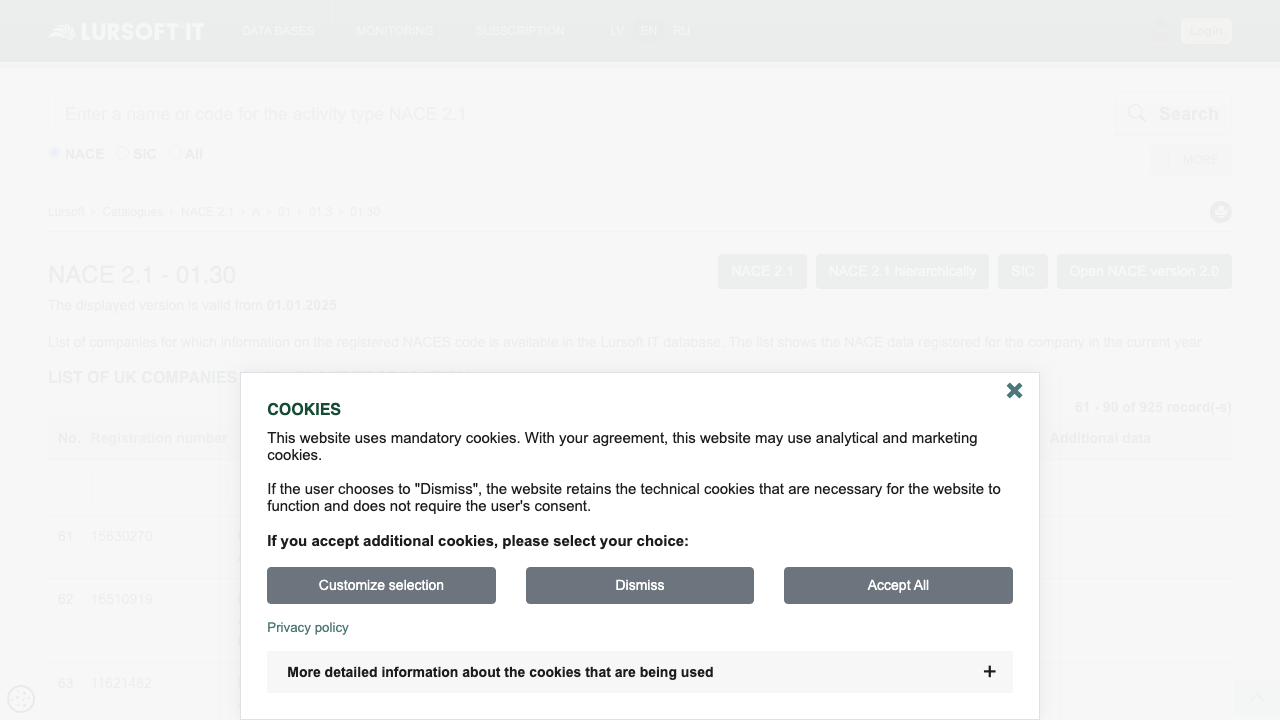Click the Lursoft IT logo
Image resolution: width=1280 pixels, height=720 pixels.
click(x=126, y=30)
